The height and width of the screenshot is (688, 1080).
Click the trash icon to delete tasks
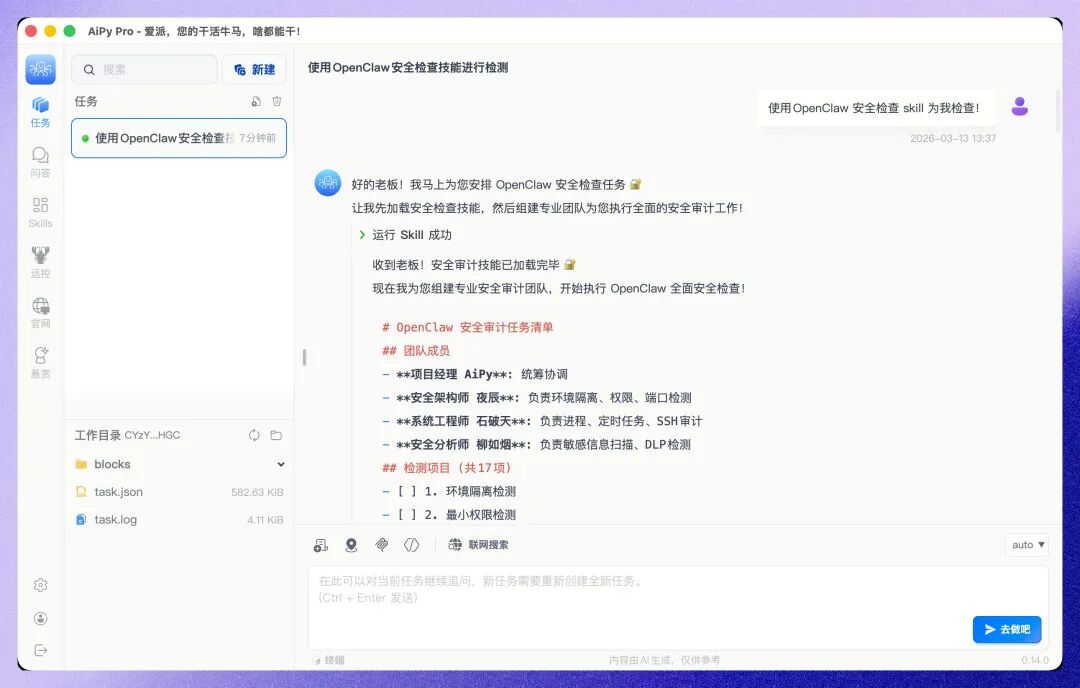point(277,101)
